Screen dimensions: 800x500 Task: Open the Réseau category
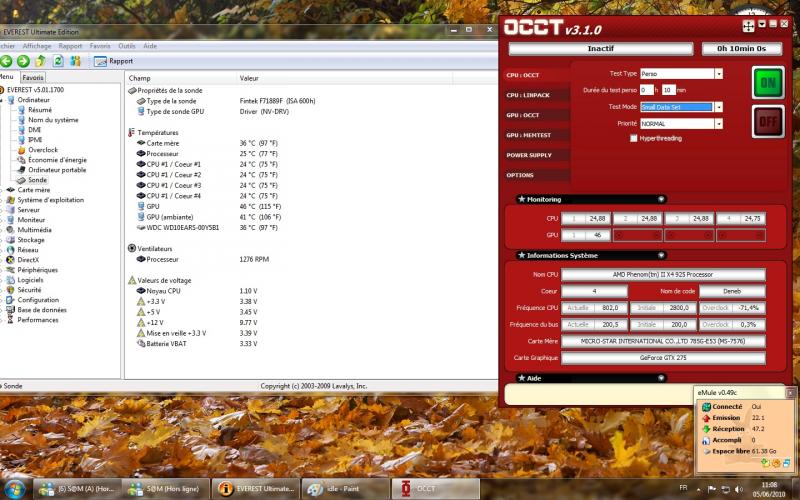pos(28,250)
